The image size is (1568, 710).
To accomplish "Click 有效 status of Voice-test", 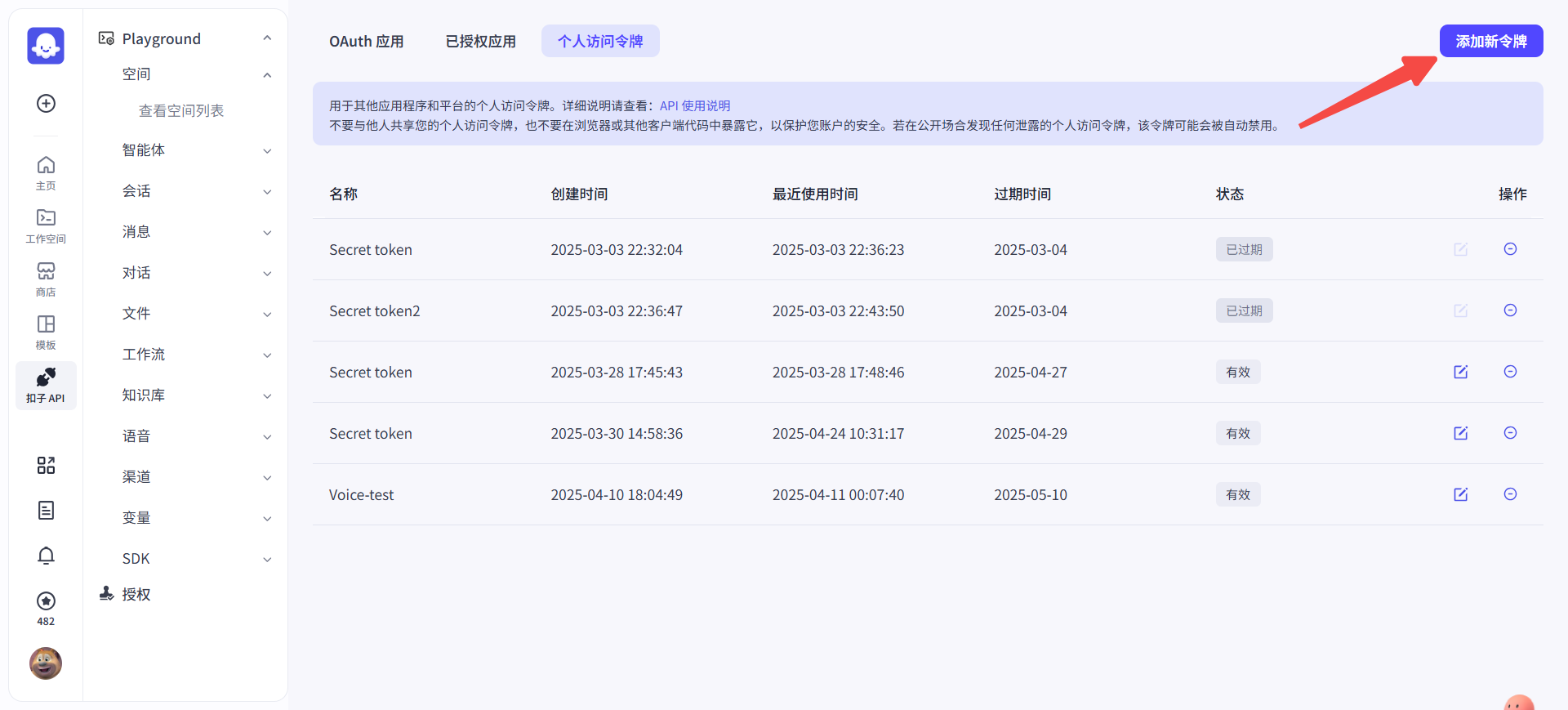I will 1238,494.
